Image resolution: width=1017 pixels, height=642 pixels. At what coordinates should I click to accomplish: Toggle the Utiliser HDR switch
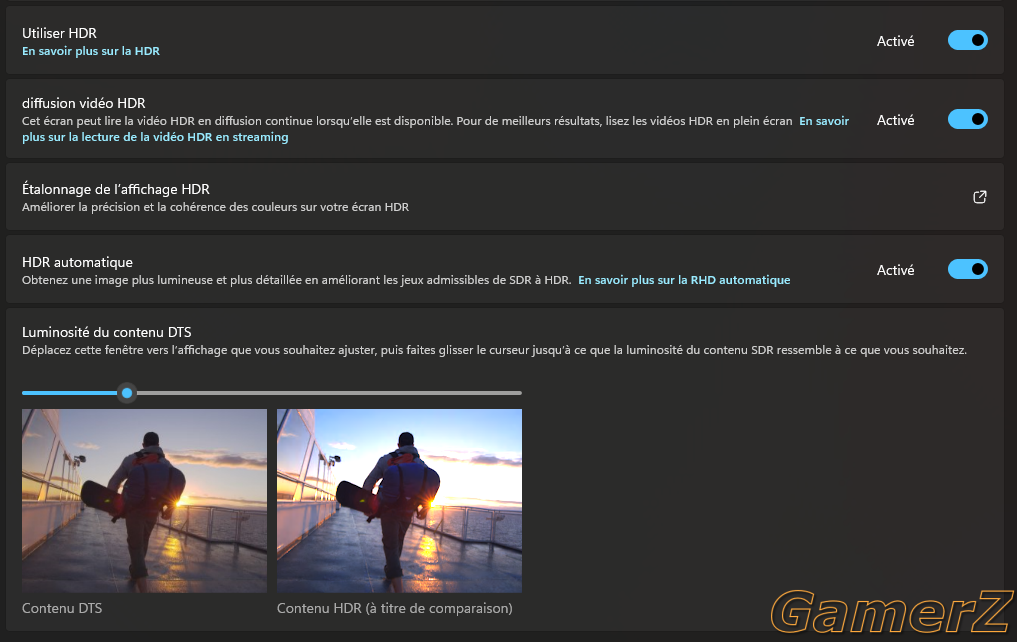[x=968, y=40]
